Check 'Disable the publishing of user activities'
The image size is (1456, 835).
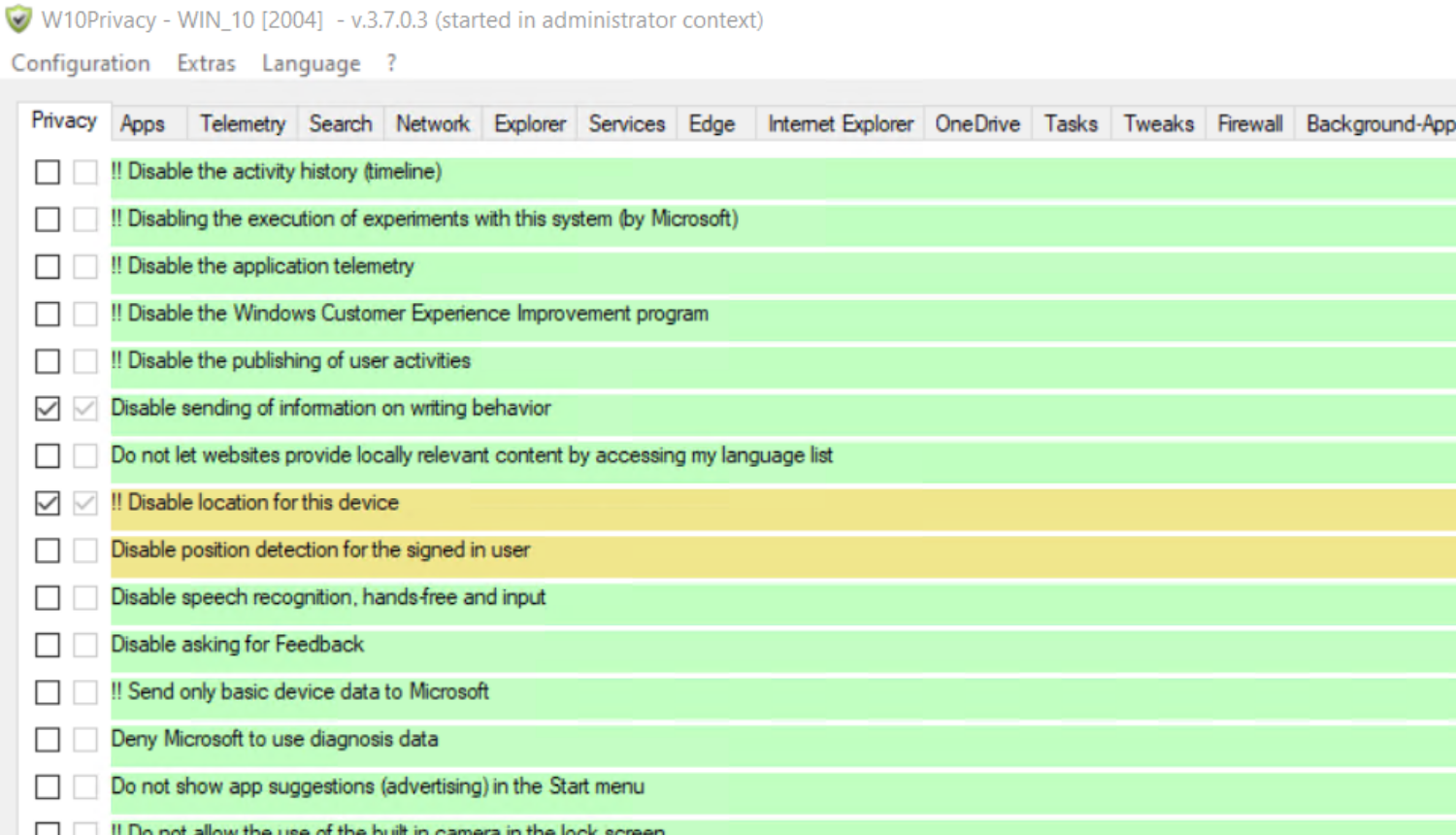[47, 360]
